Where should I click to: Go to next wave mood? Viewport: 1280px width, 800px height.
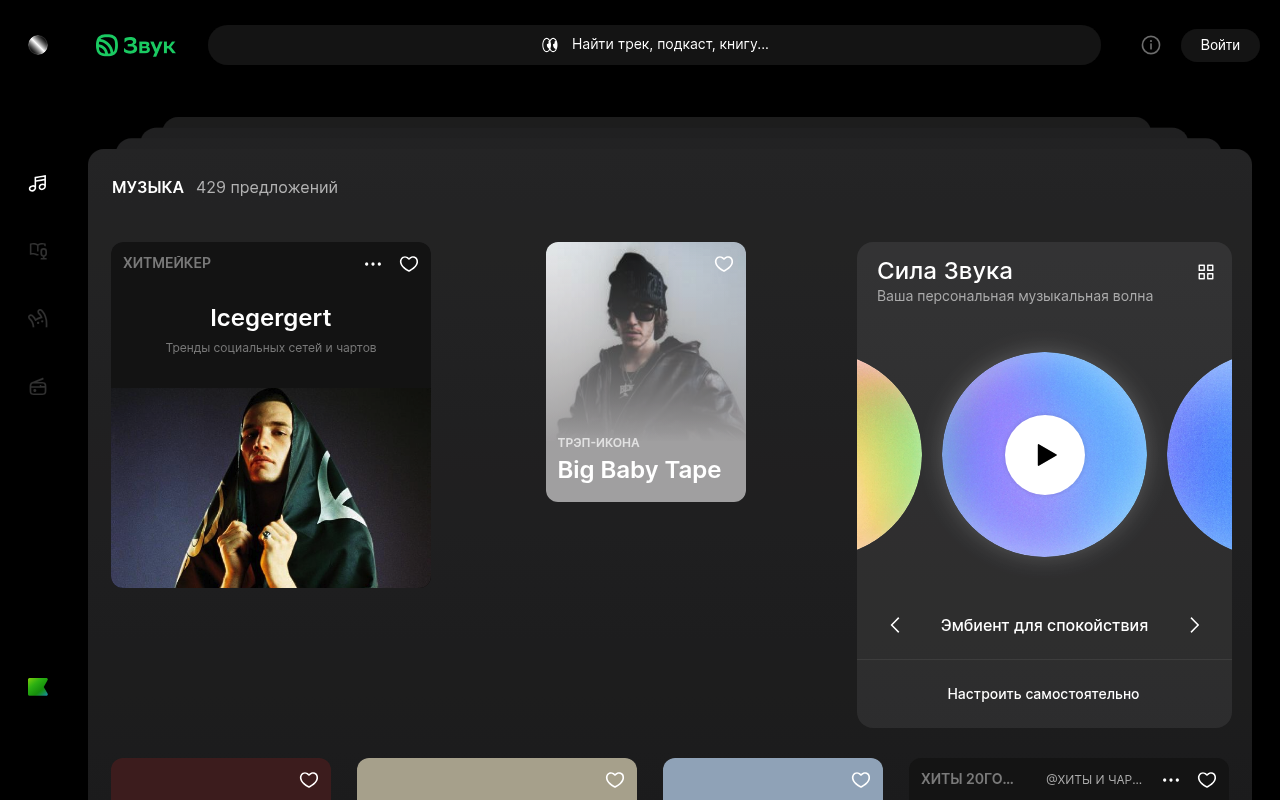pos(1194,625)
